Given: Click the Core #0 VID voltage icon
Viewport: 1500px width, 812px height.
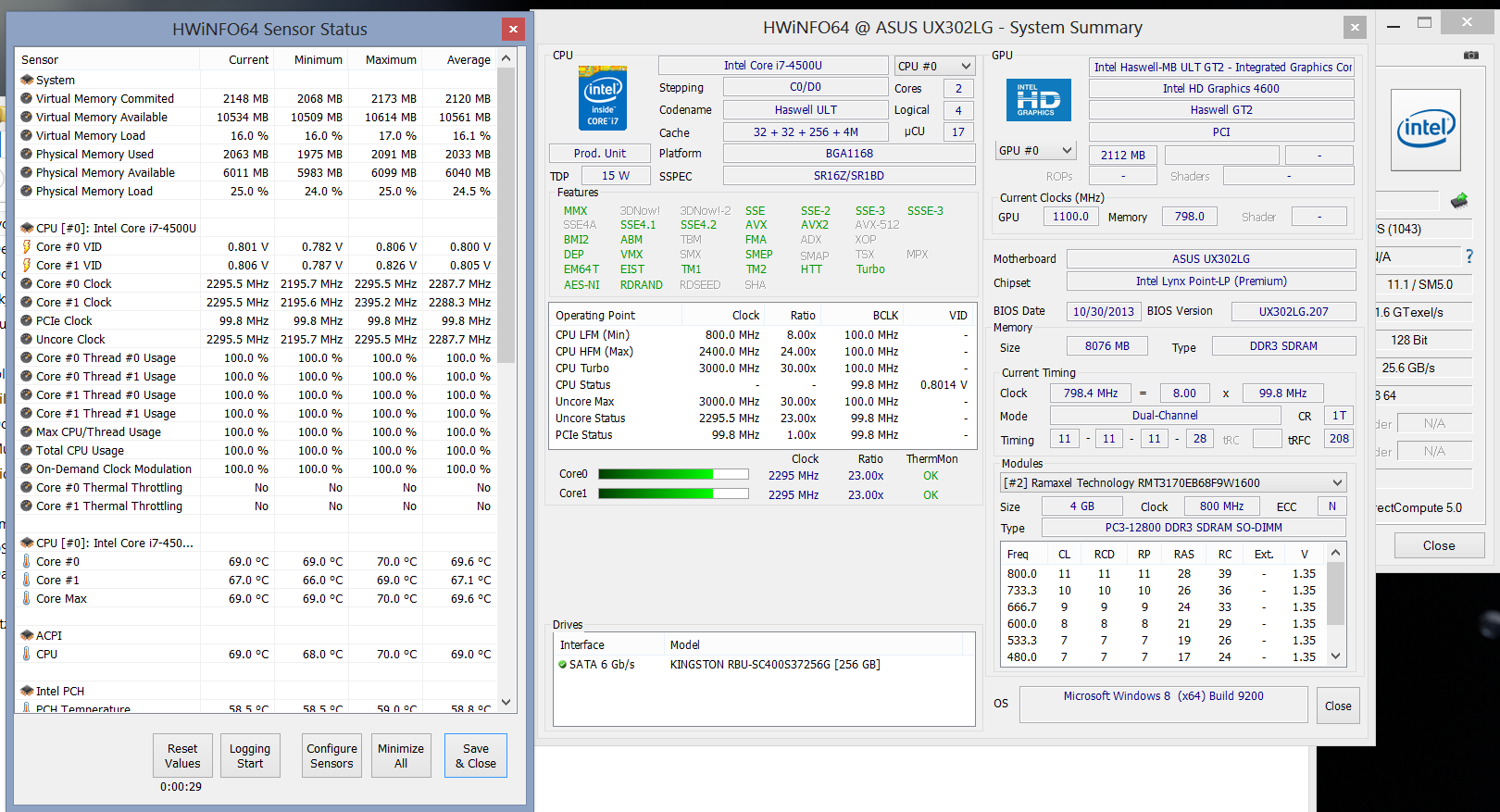Looking at the screenshot, I should (27, 246).
